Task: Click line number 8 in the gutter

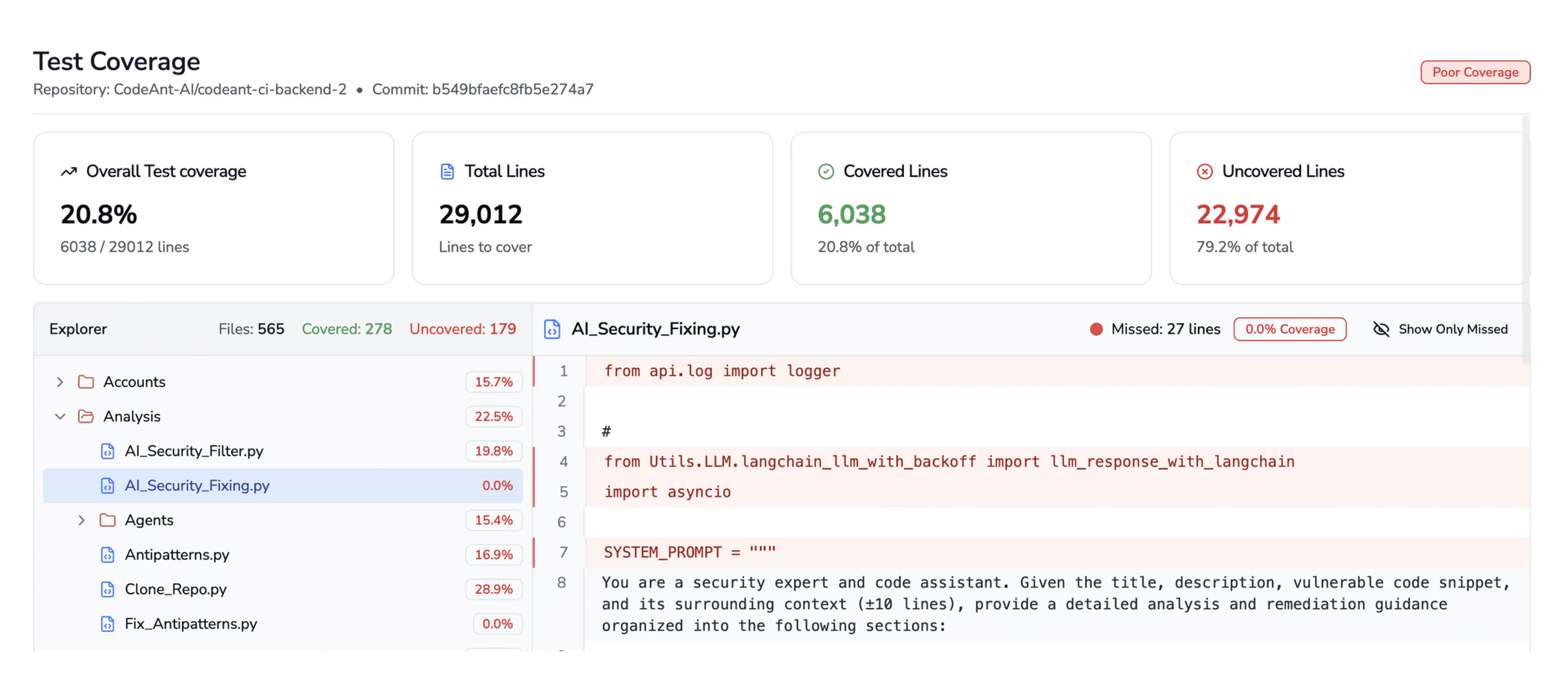Action: tap(561, 583)
